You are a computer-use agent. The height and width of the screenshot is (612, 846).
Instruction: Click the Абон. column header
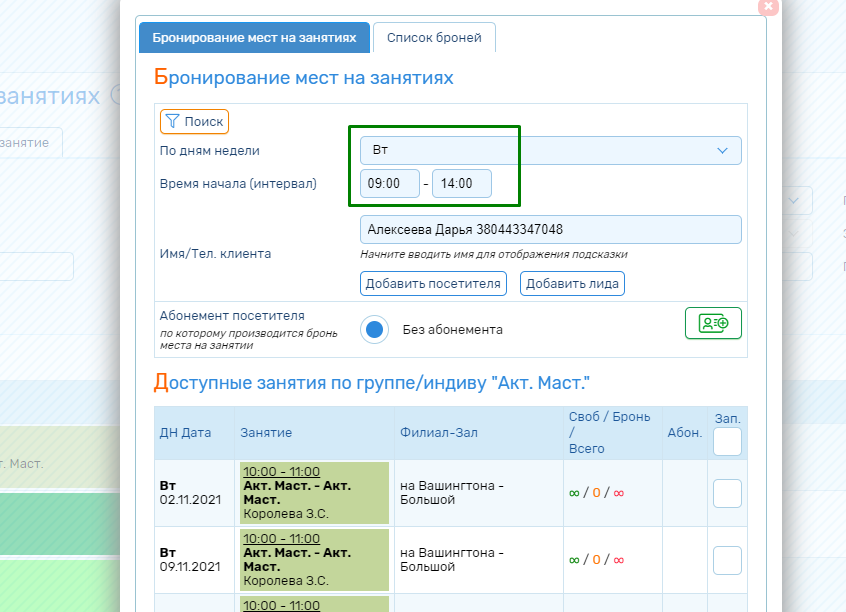(x=685, y=433)
